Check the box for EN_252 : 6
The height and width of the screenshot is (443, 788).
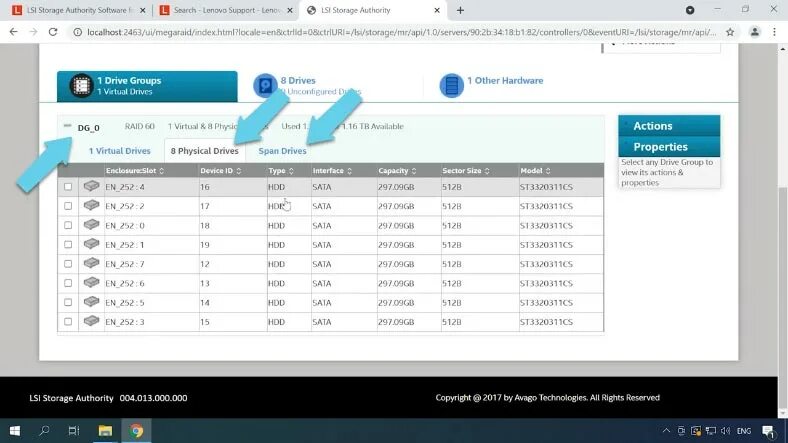point(68,283)
